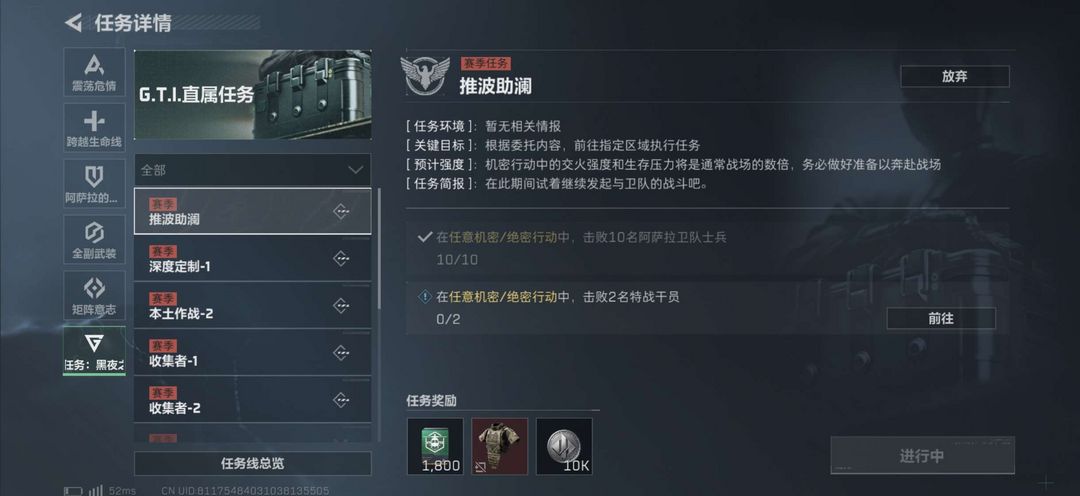This screenshot has width=1080, height=496.
Task: Select the 收集者-1 mission entry
Action: pos(252,353)
